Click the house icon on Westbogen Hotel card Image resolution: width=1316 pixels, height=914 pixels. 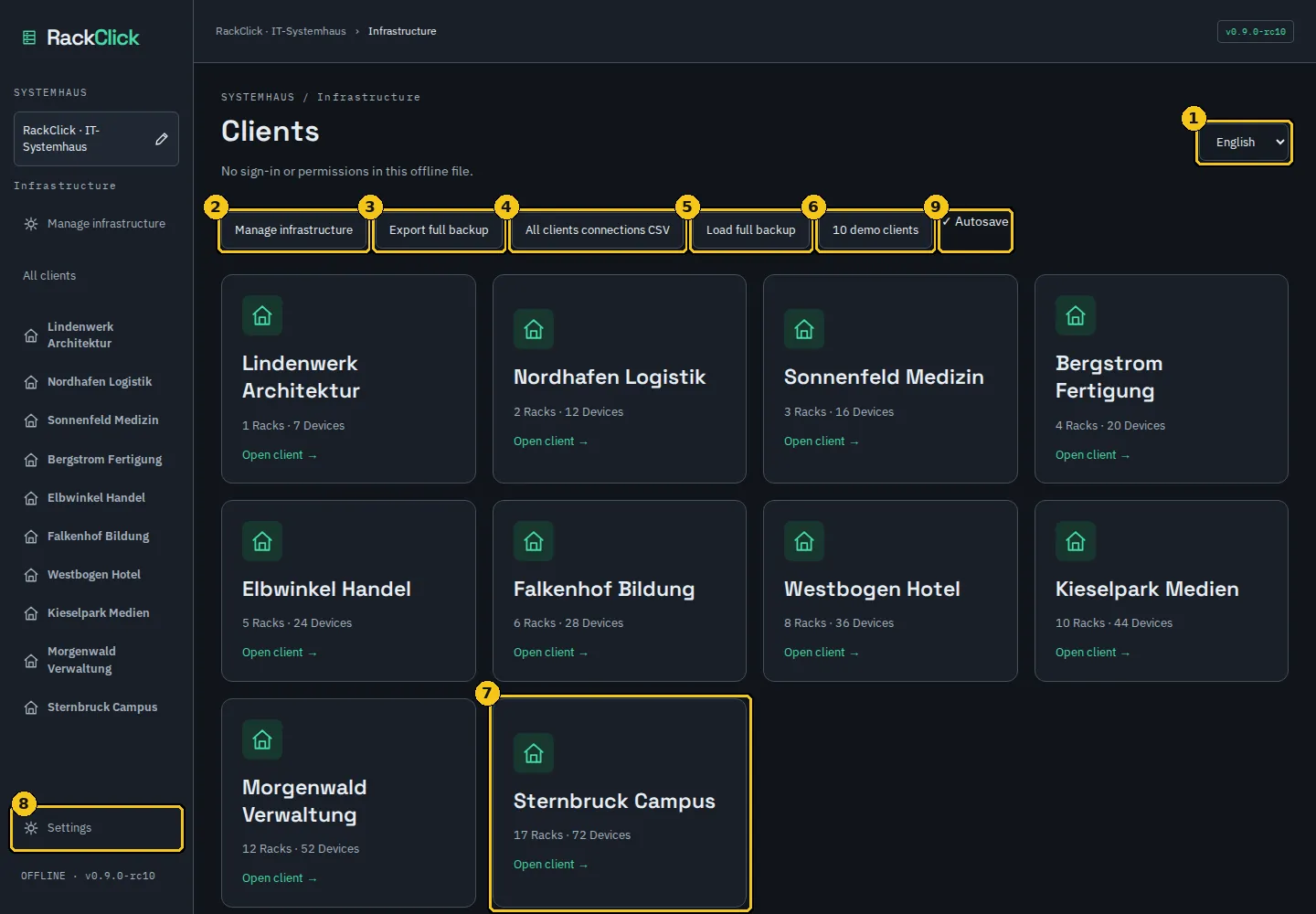tap(804, 542)
